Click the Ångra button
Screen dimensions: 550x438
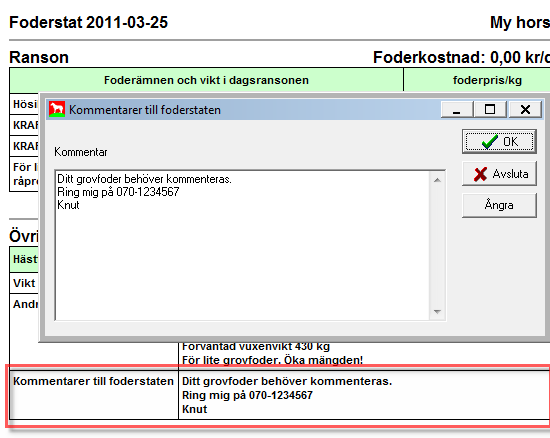coord(499,205)
